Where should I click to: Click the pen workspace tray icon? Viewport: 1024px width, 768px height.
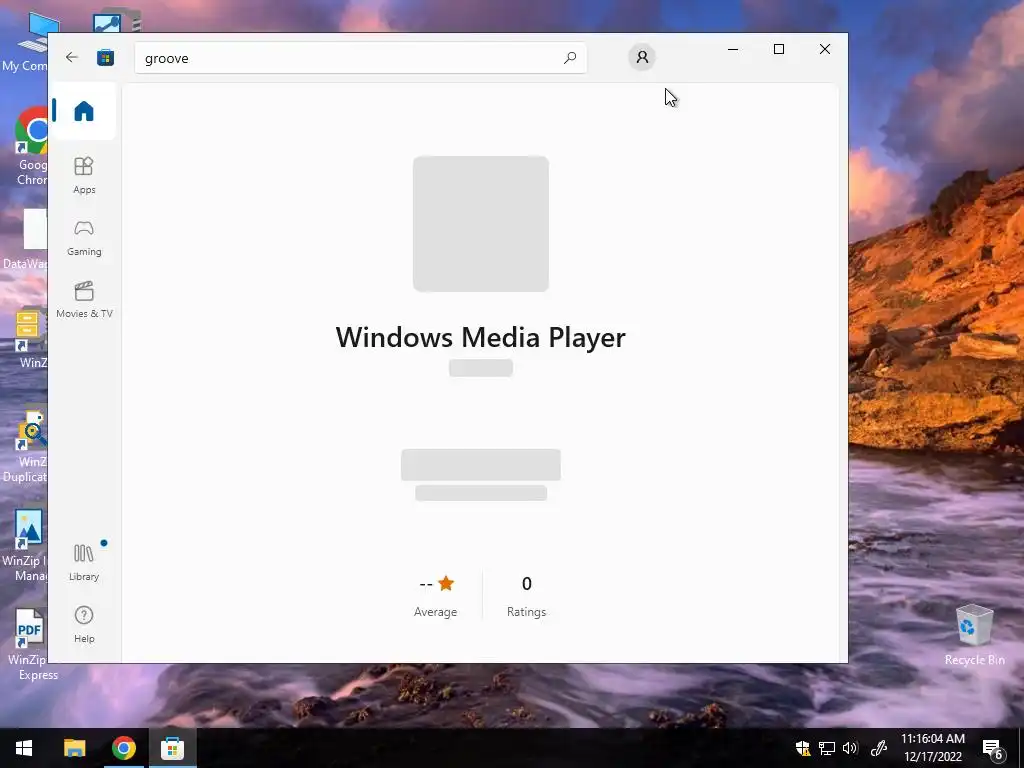click(879, 748)
